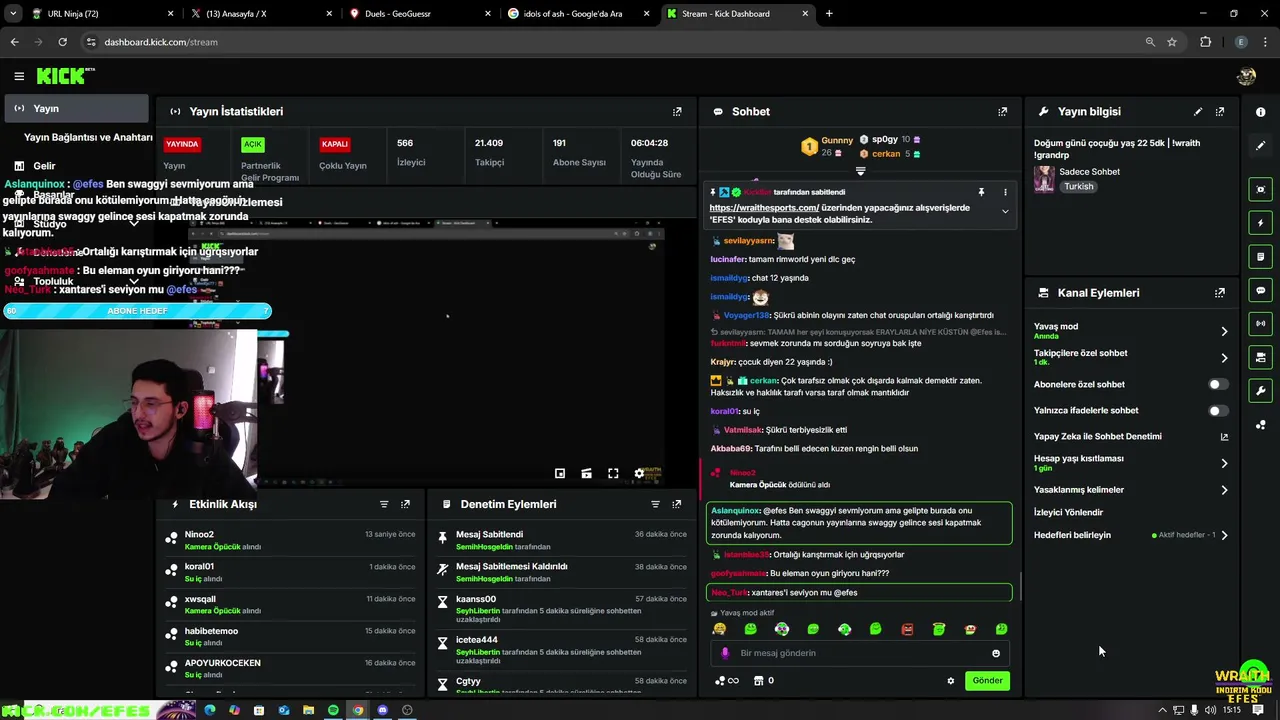This screenshot has width=1280, height=720.
Task: Click the Bir mesaj gönderin input field
Action: pyautogui.click(x=860, y=653)
